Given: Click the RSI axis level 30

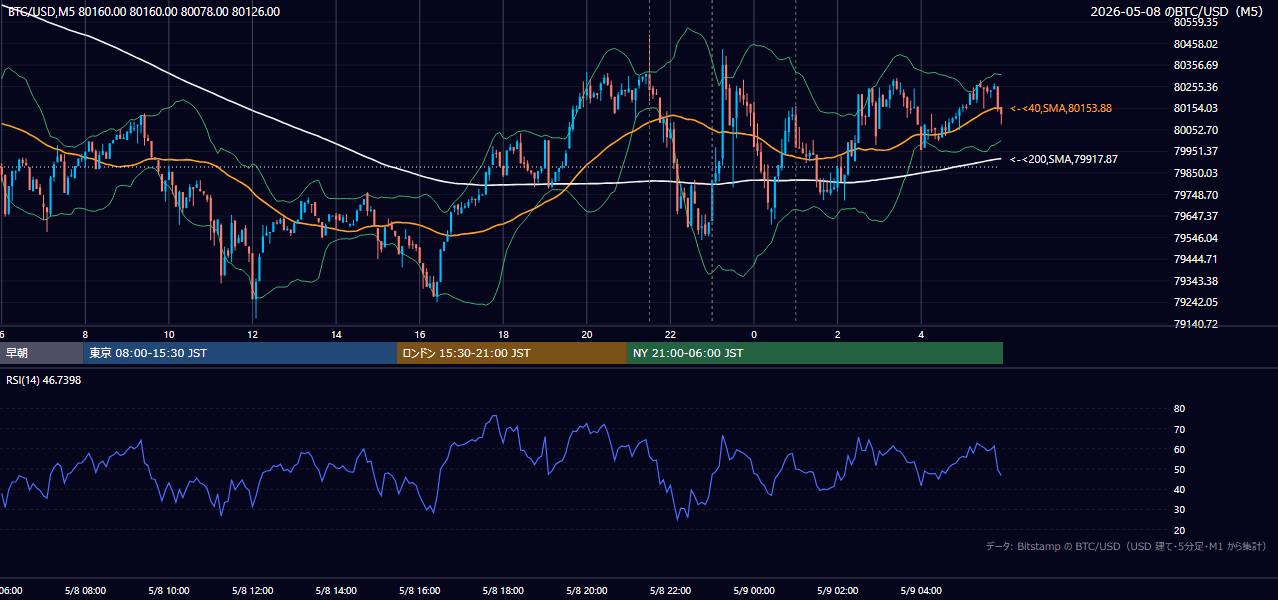Looking at the screenshot, I should (x=1179, y=510).
